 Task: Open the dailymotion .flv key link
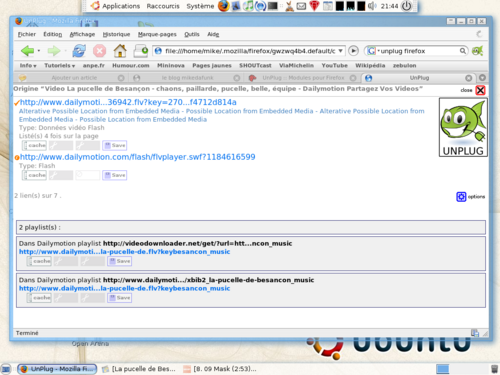(x=128, y=102)
